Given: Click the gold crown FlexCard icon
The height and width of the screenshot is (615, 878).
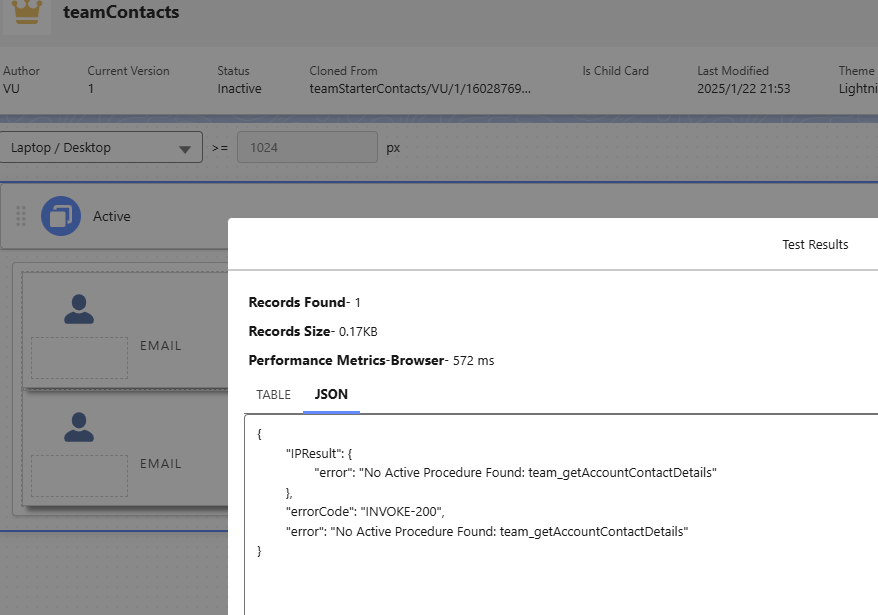Looking at the screenshot, I should (x=26, y=12).
